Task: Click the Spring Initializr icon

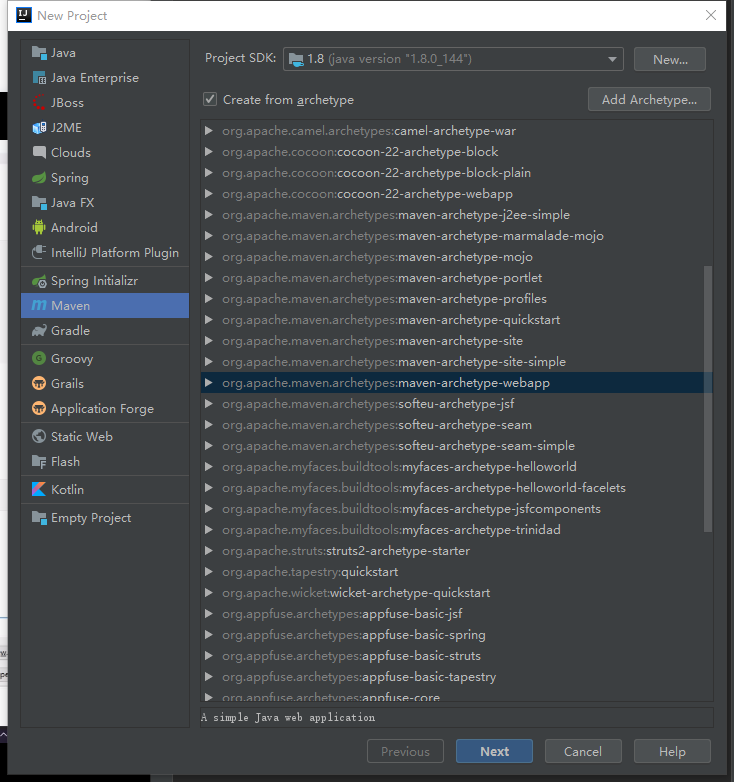Action: point(39,281)
